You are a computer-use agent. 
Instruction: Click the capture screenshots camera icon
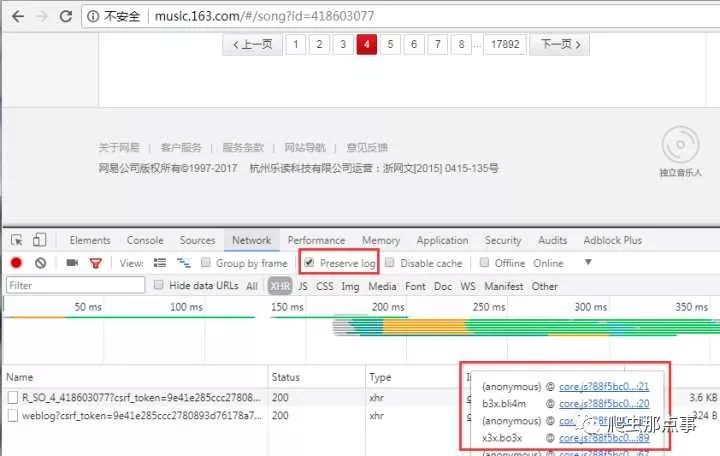tap(72, 263)
